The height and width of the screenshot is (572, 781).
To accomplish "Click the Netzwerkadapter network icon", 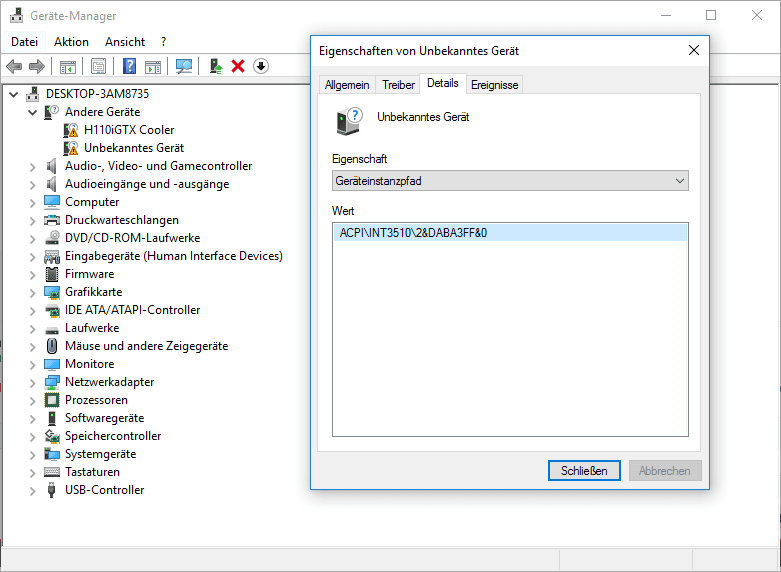I will click(52, 382).
